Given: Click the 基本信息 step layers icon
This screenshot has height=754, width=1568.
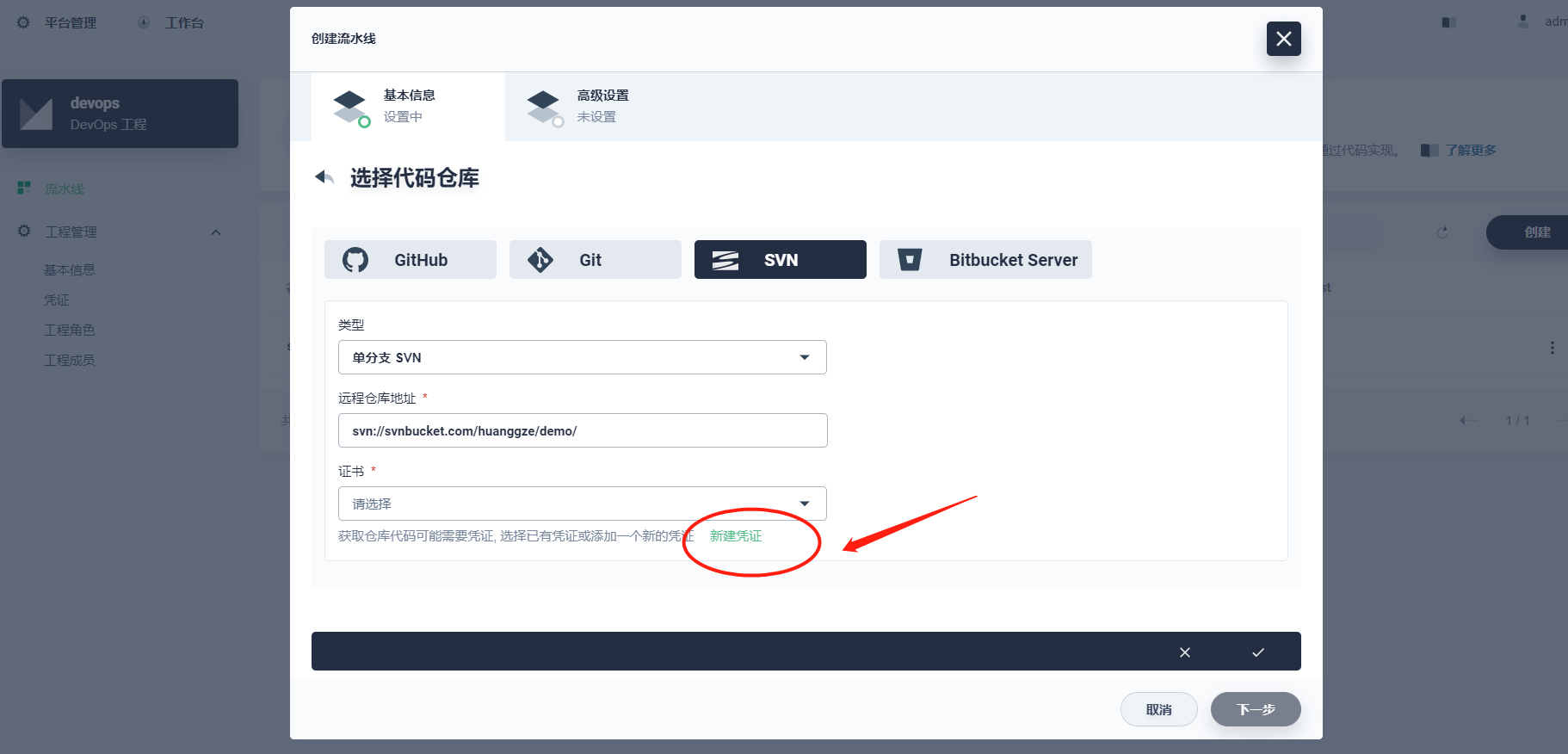Looking at the screenshot, I should pos(351,108).
